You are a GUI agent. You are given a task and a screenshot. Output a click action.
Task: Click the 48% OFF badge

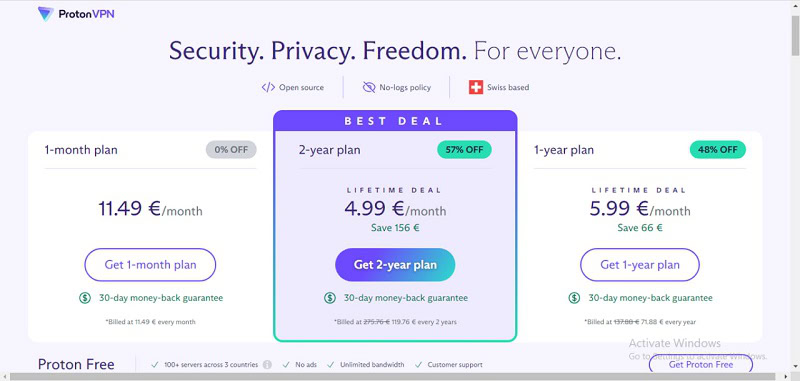(x=718, y=150)
